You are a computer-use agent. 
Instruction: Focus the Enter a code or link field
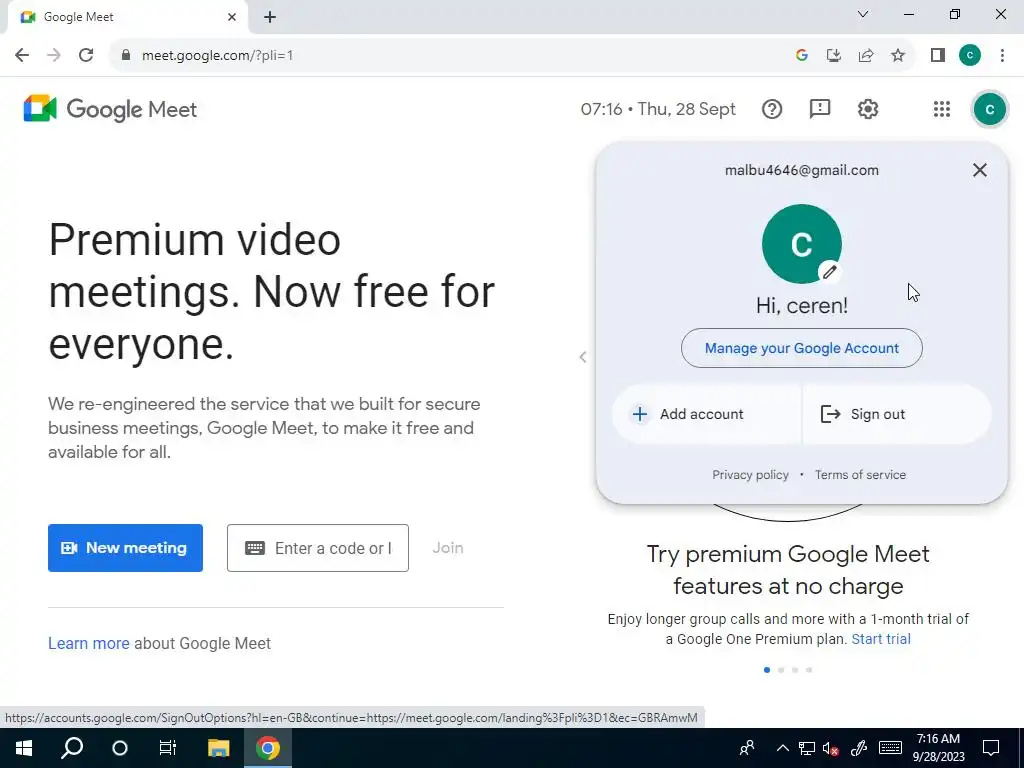[x=318, y=548]
